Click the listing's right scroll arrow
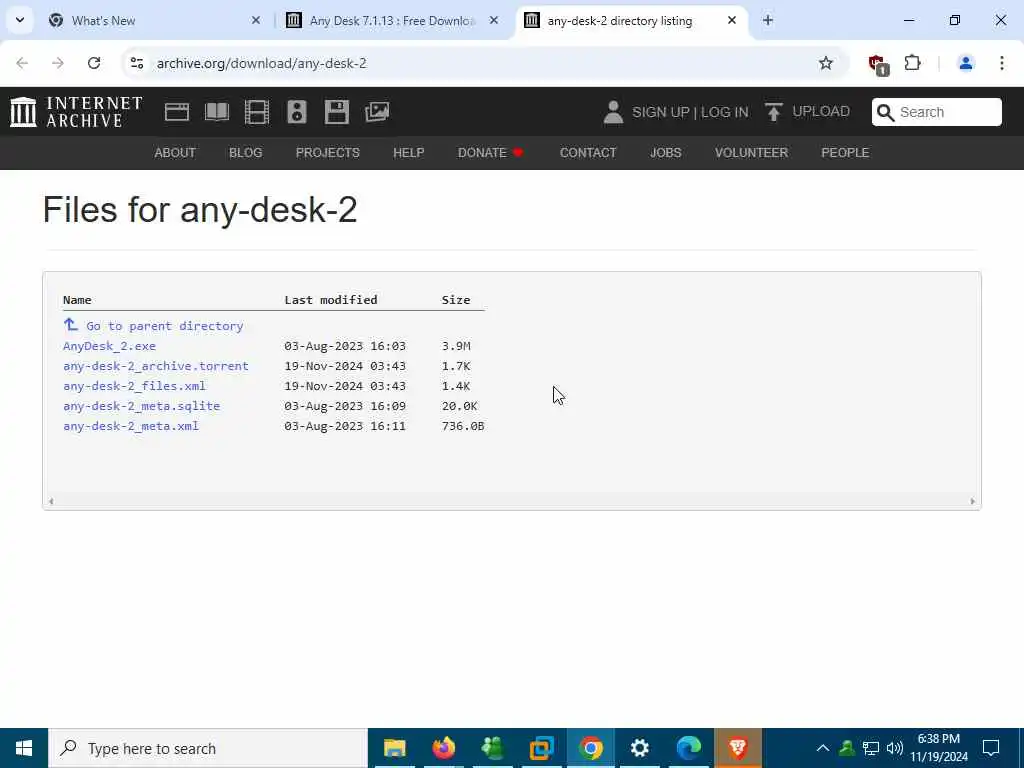The height and width of the screenshot is (768, 1024). point(972,502)
